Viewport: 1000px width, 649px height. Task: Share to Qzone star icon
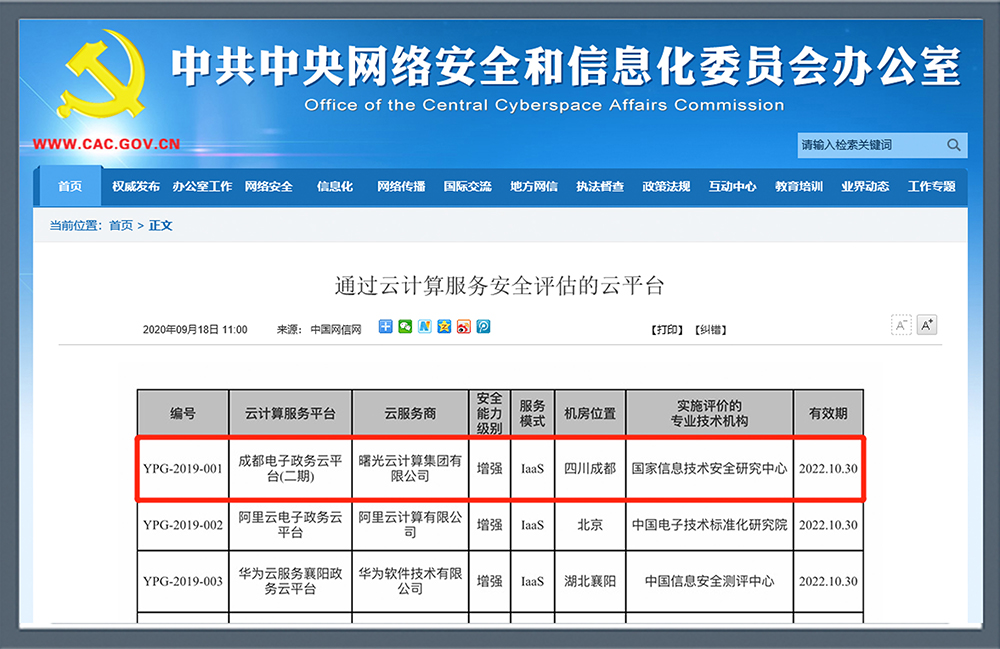click(444, 327)
